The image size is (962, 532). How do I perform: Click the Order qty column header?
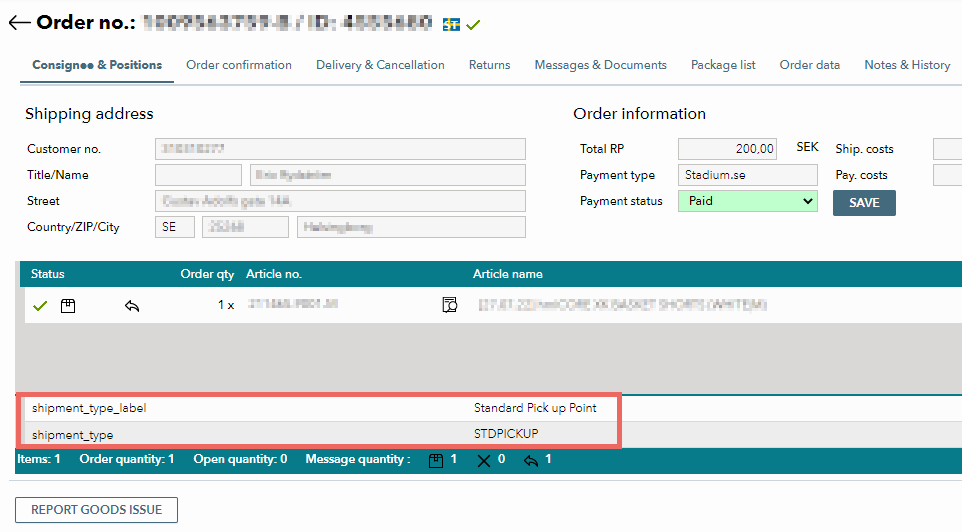point(207,274)
